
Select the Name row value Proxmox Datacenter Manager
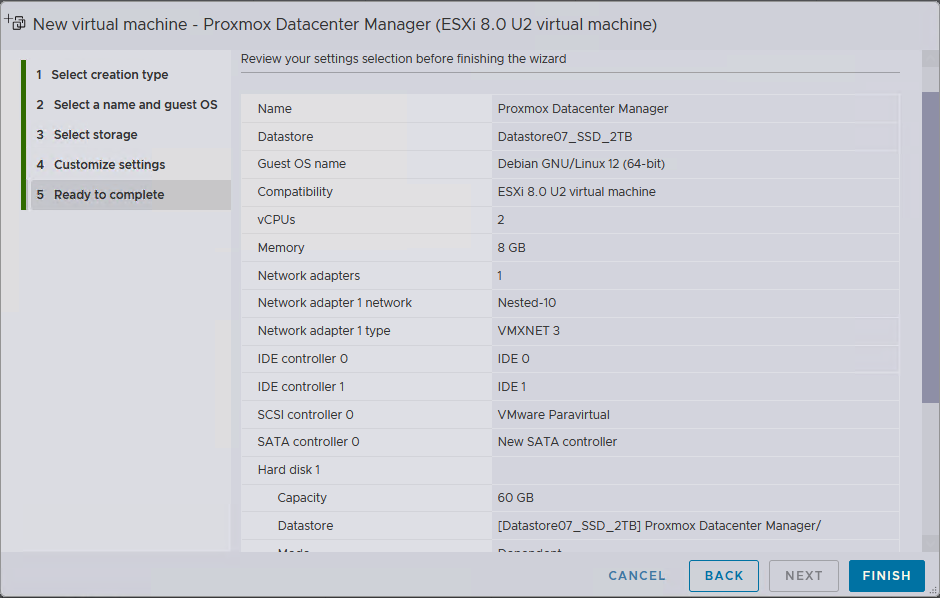tap(583, 108)
